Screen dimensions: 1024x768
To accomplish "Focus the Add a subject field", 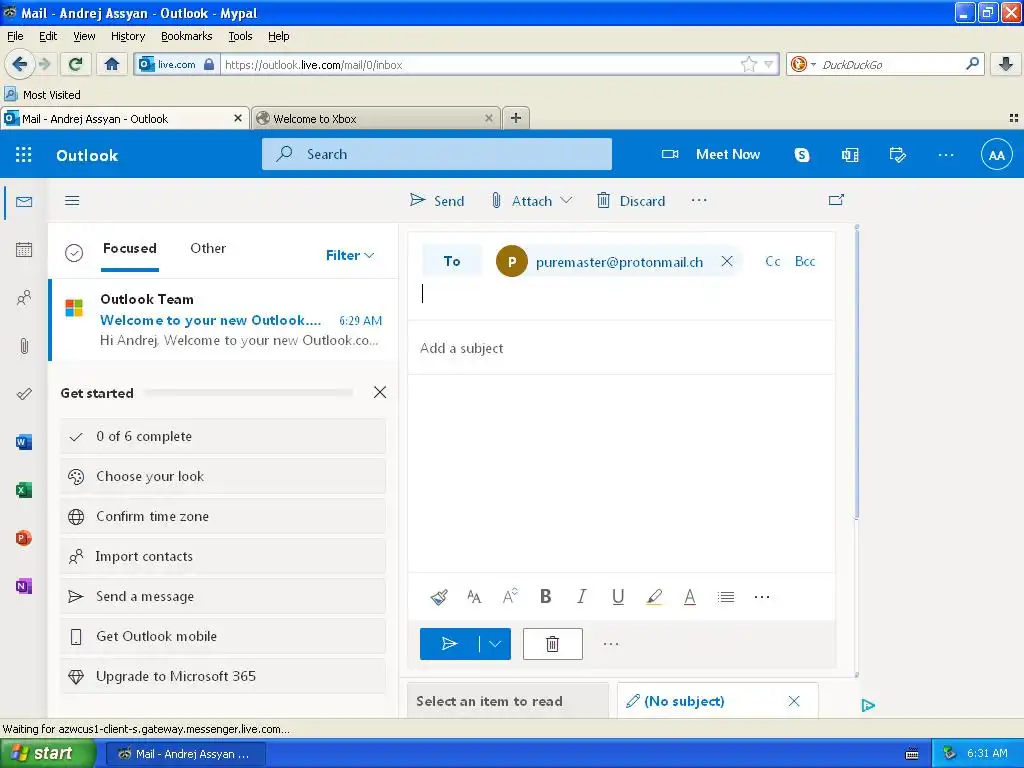I will click(x=620, y=348).
